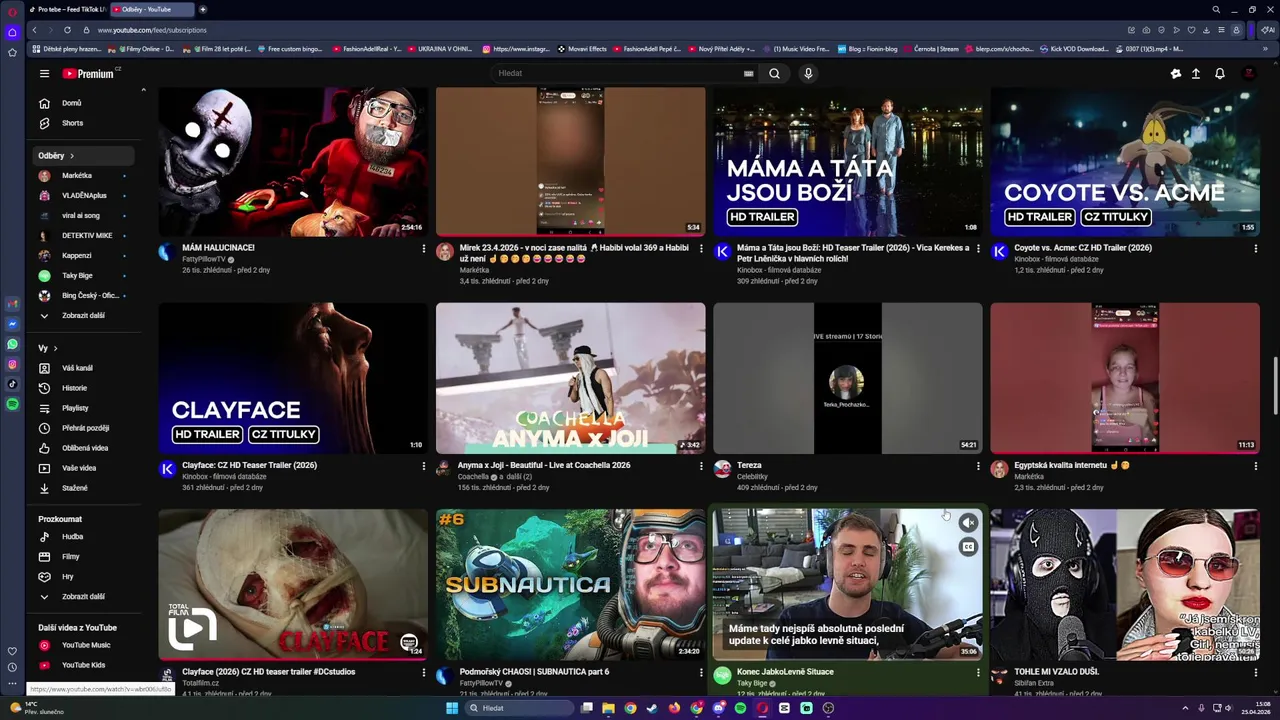Screen dimensions: 1280x720
Task: Click the page vertical scrollbar thumb
Action: [x=1275, y=385]
